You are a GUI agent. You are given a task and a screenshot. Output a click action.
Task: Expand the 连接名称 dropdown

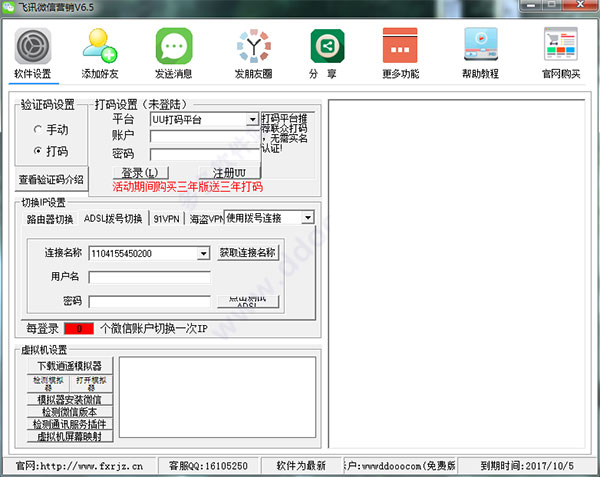pyautogui.click(x=203, y=253)
